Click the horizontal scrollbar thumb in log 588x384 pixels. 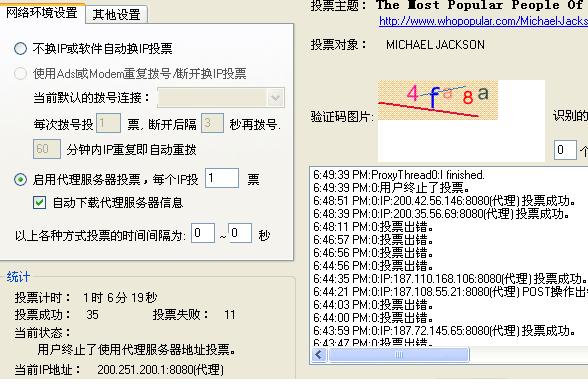399,354
